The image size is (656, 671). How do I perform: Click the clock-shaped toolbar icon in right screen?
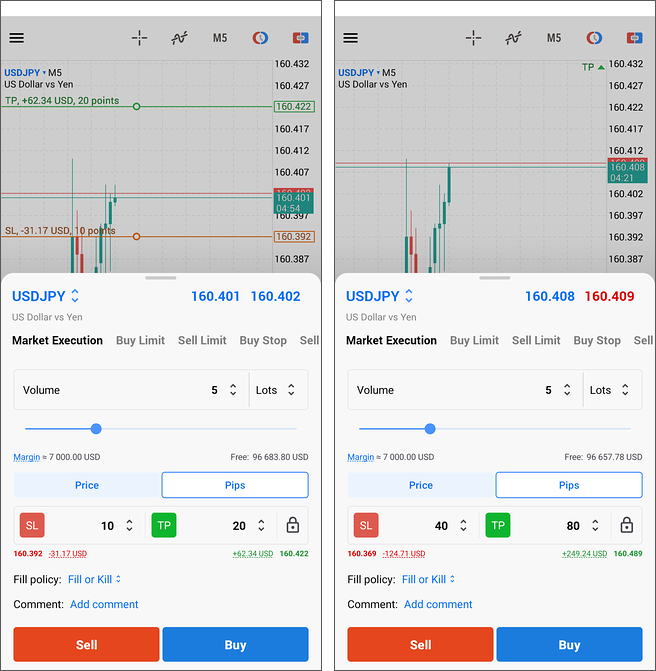pyautogui.click(x=594, y=38)
